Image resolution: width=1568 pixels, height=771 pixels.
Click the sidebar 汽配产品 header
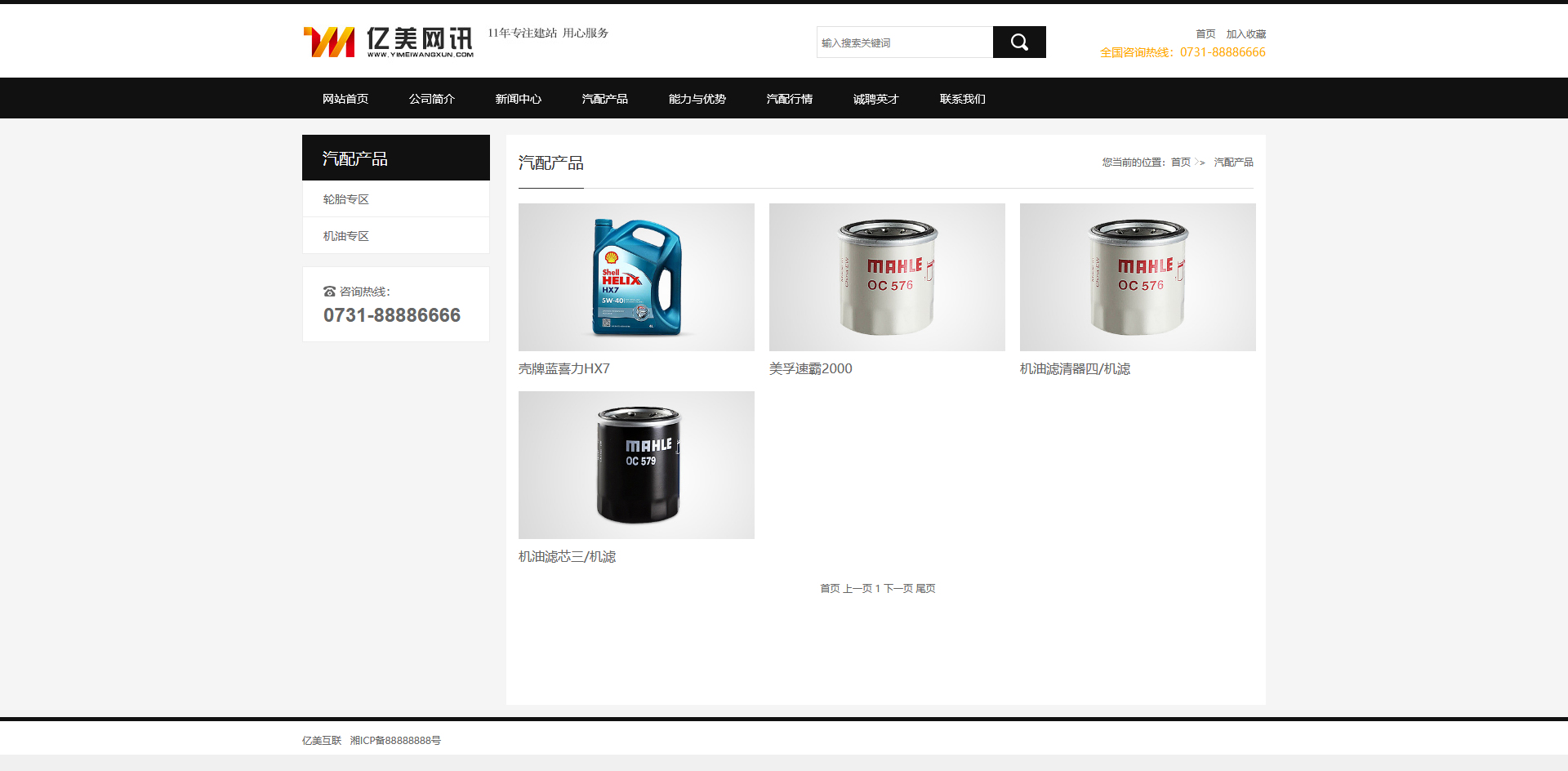[x=396, y=158]
